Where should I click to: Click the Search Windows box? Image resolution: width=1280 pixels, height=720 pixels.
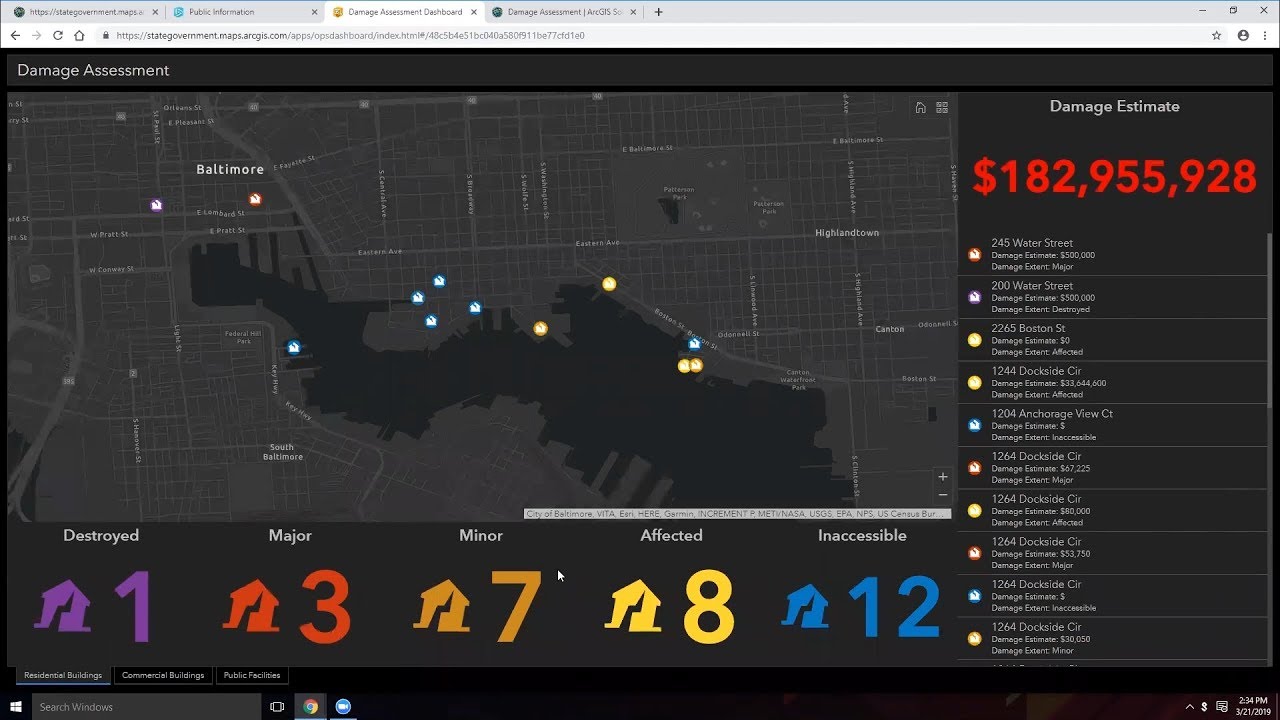pos(146,706)
